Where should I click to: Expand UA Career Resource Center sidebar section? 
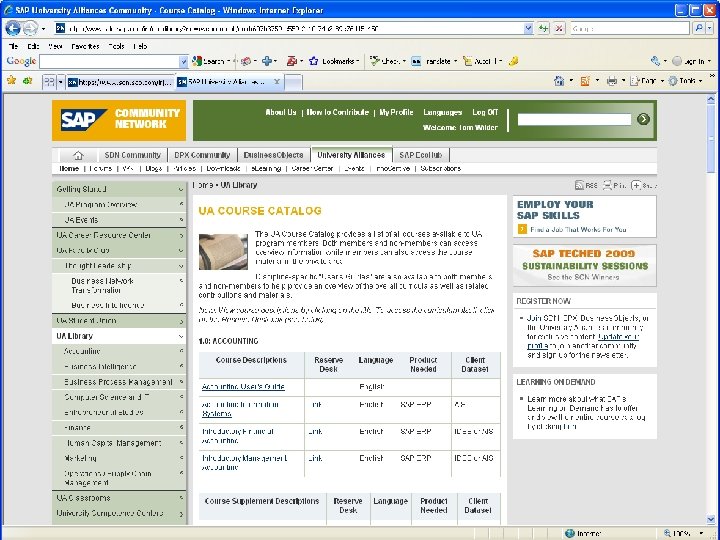coord(180,235)
